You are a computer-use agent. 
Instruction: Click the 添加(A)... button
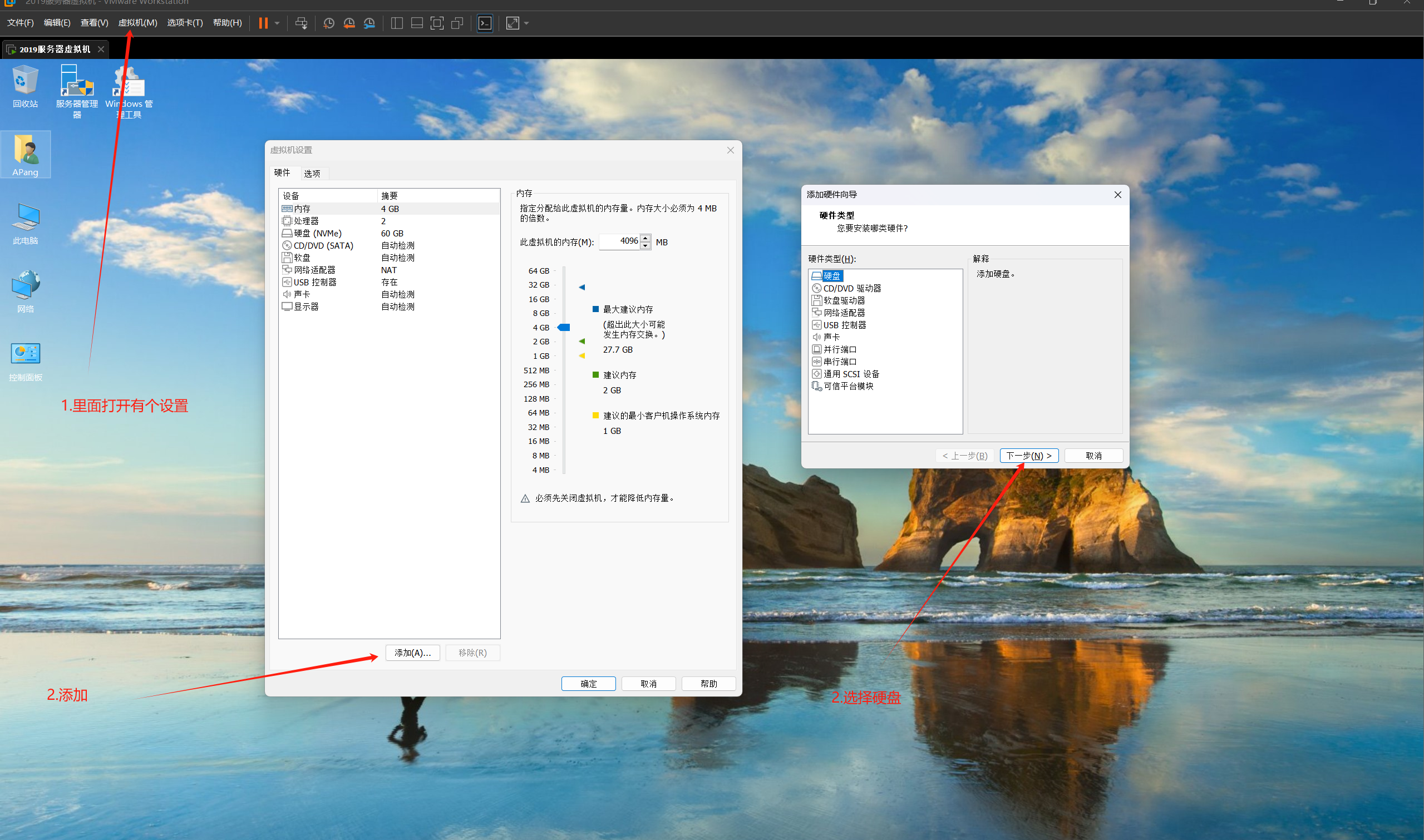(412, 653)
